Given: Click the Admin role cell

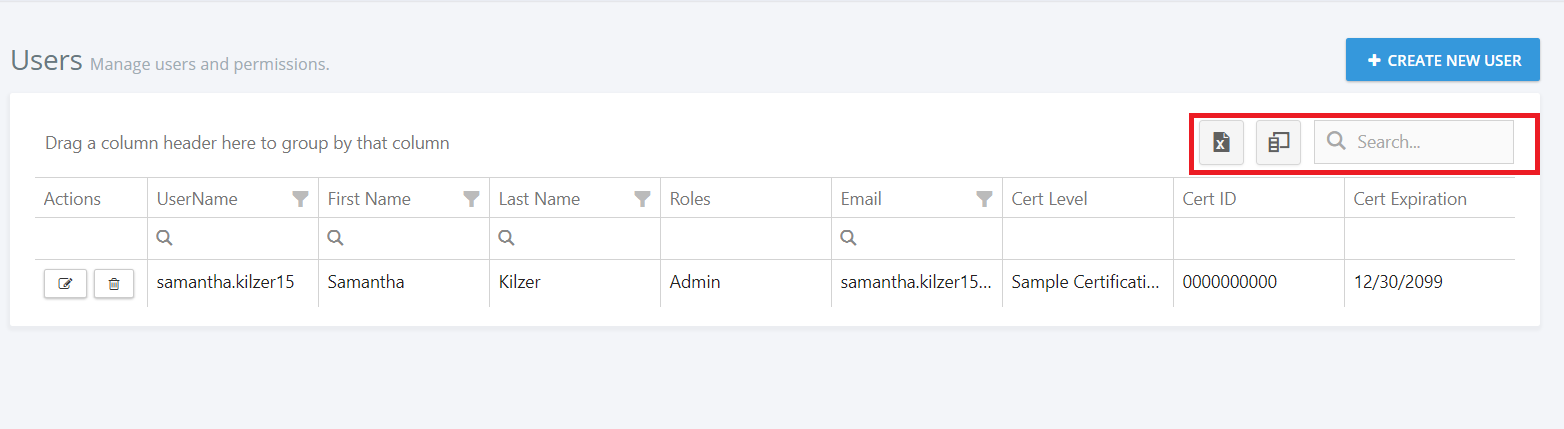Looking at the screenshot, I should [695, 282].
